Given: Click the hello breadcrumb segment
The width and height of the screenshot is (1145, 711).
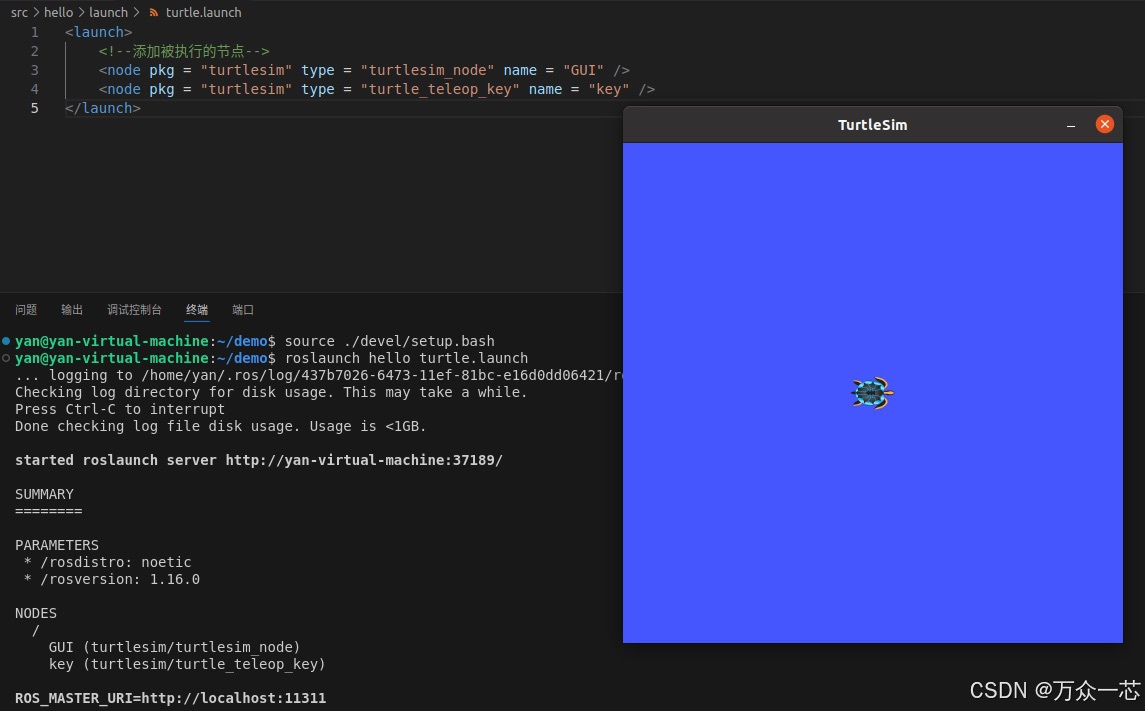Looking at the screenshot, I should (58, 12).
